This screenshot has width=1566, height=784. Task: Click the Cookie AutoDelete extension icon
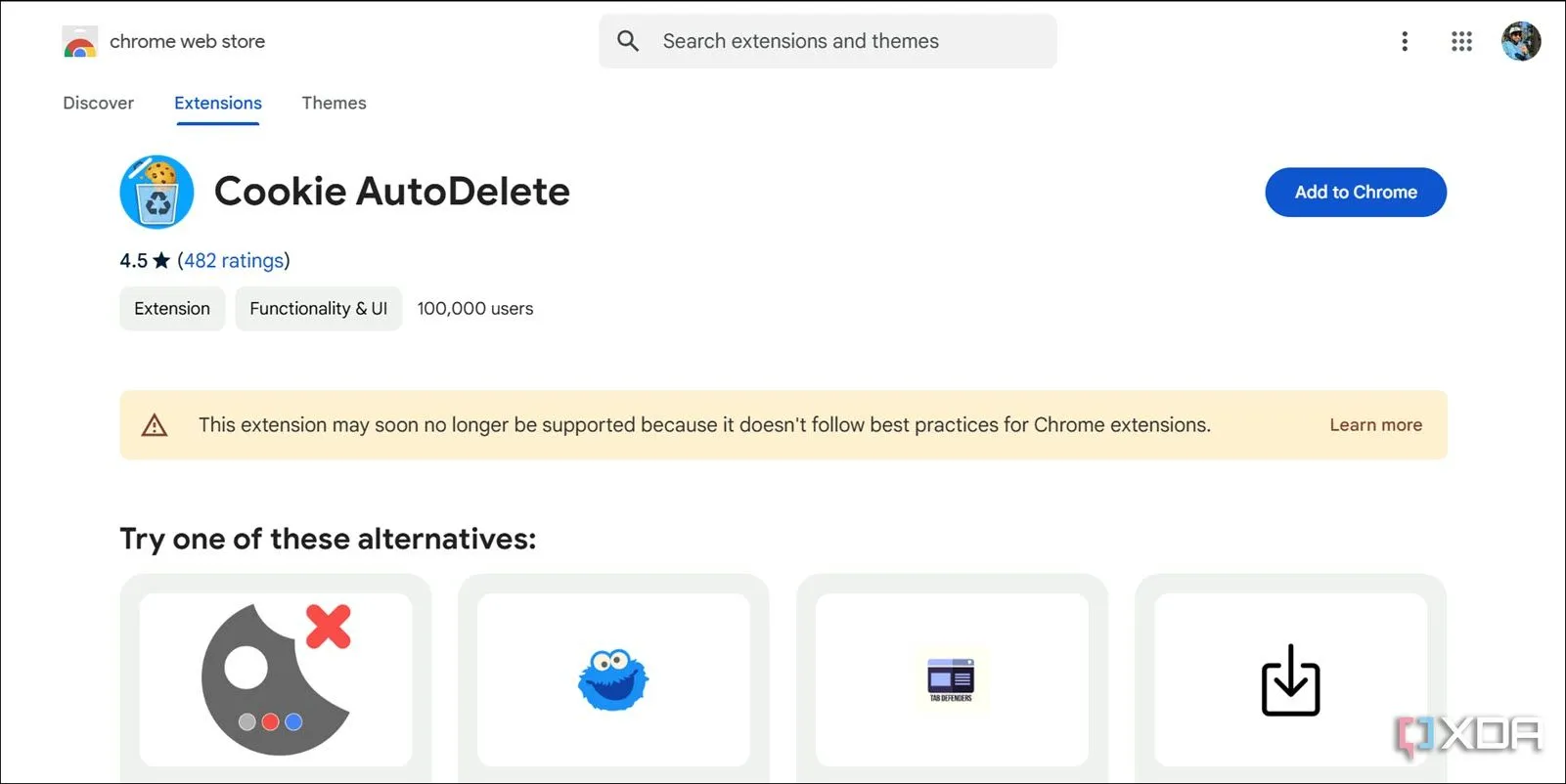pos(157,192)
